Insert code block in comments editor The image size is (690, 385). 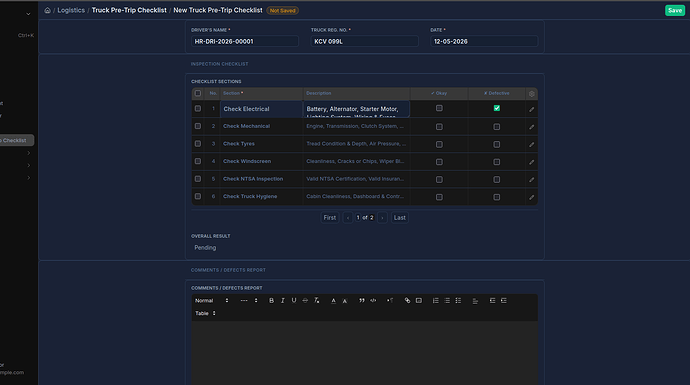coord(373,301)
